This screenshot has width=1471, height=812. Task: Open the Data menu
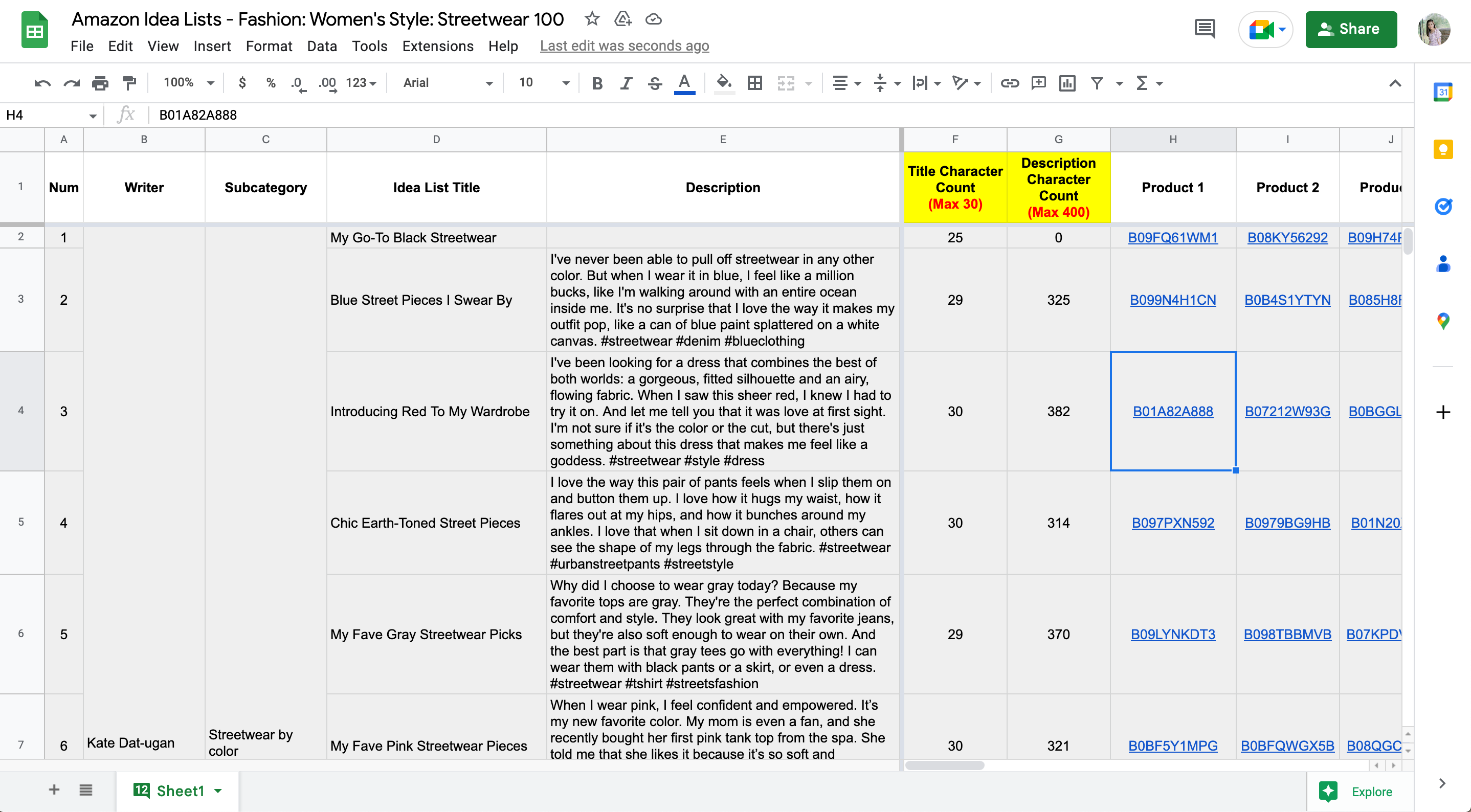tap(322, 46)
